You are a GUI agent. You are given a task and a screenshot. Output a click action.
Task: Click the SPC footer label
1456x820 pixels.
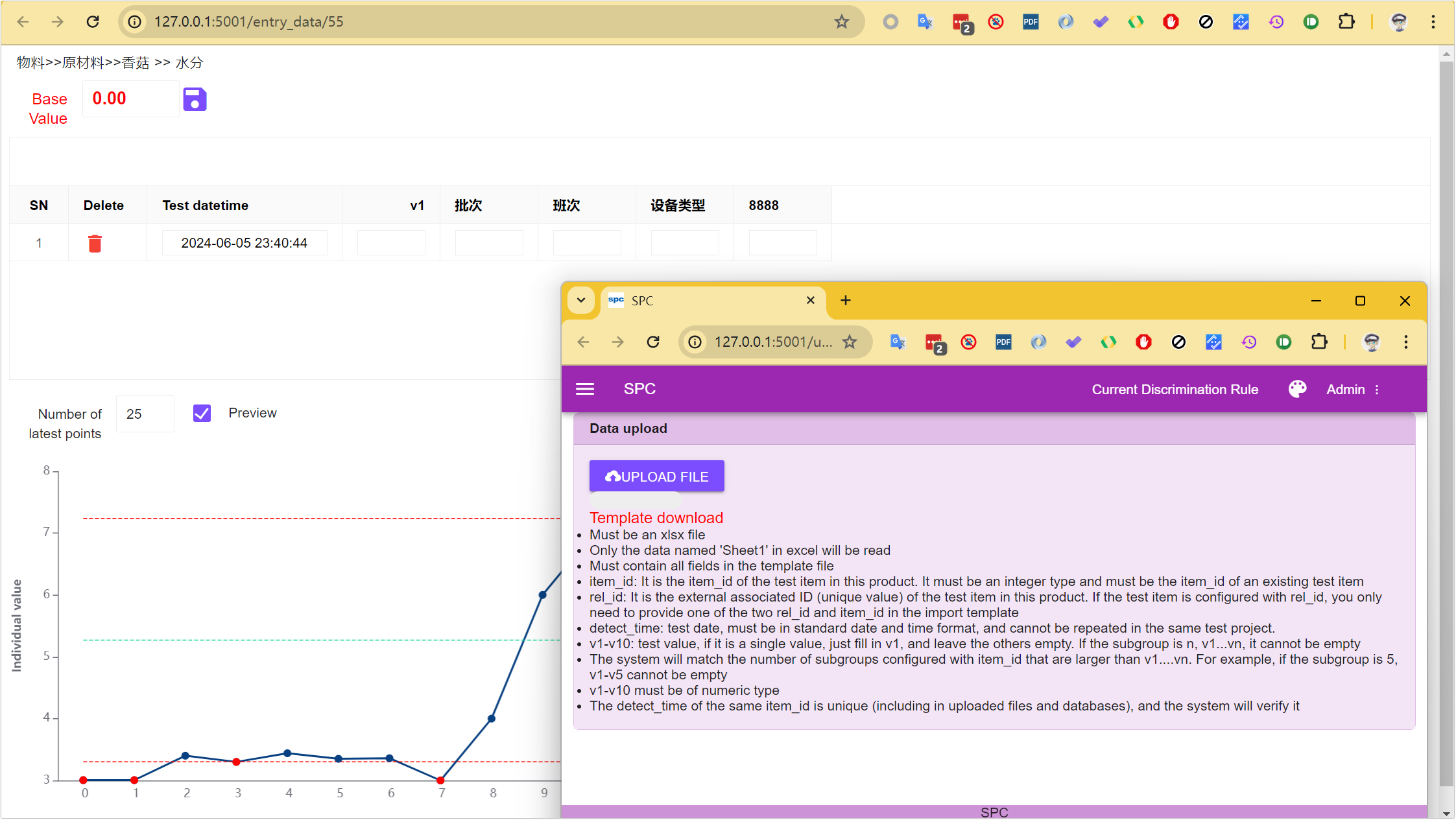994,812
